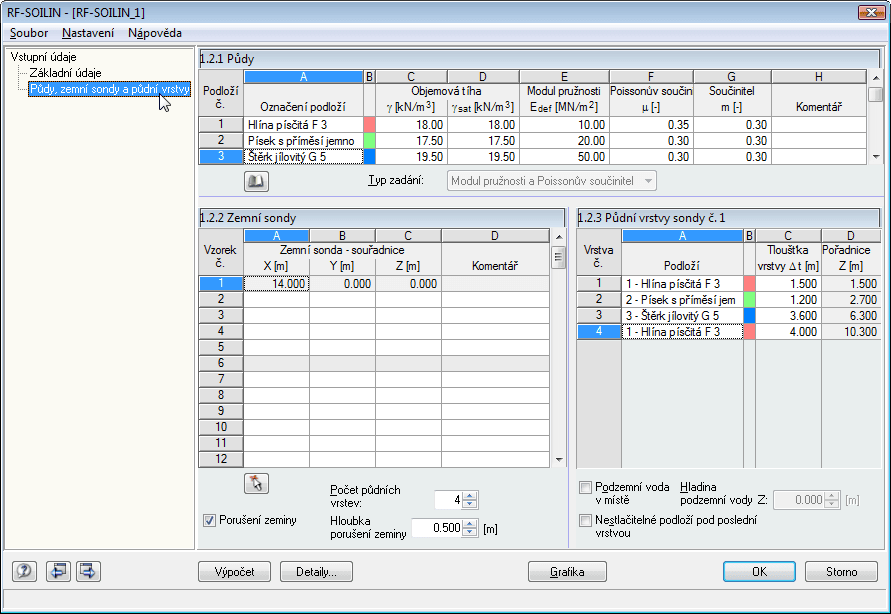Select layer 2 Podloží cell Písek s příměsí

[682, 299]
